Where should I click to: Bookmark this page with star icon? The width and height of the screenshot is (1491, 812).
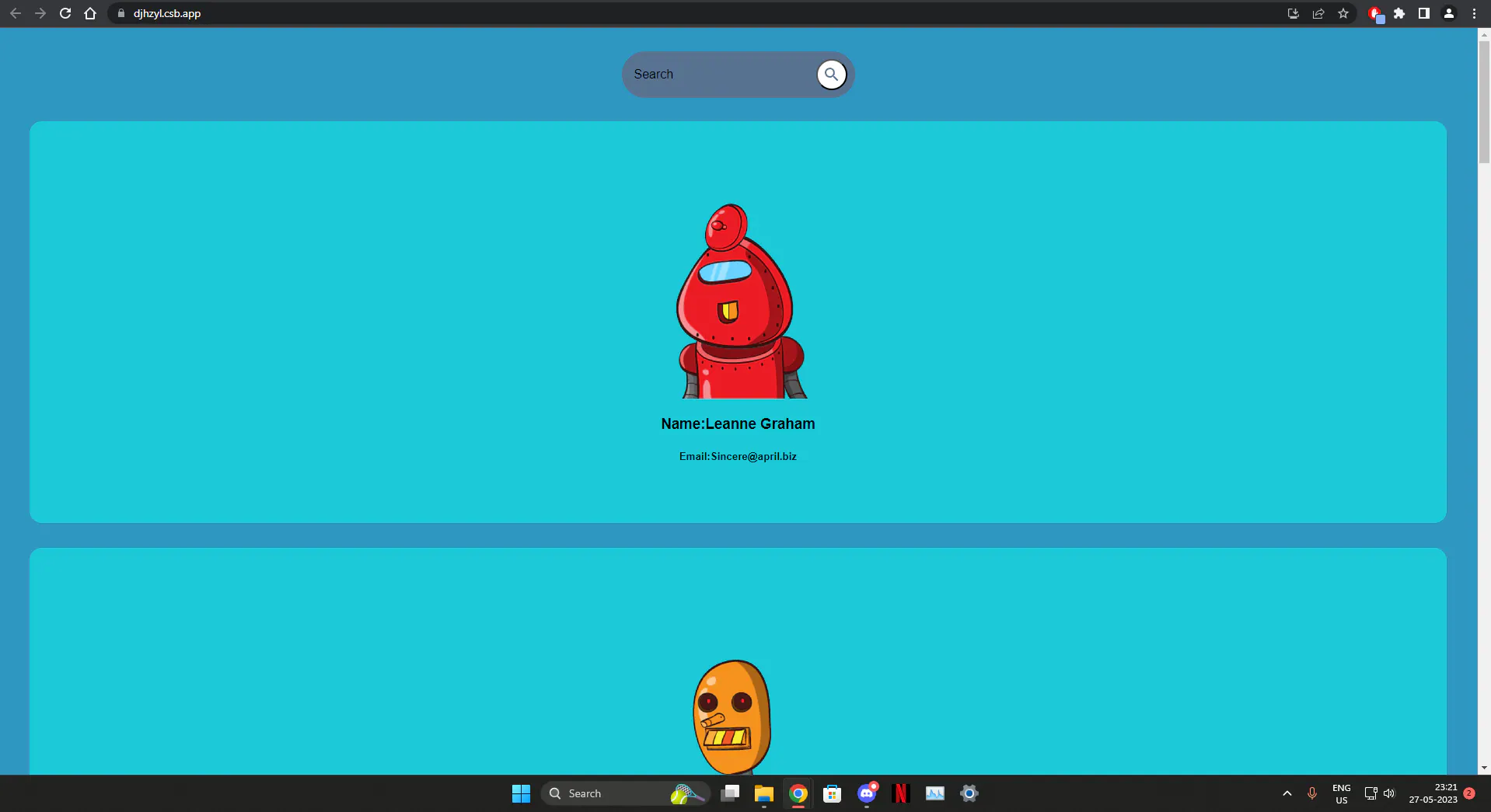[x=1343, y=13]
